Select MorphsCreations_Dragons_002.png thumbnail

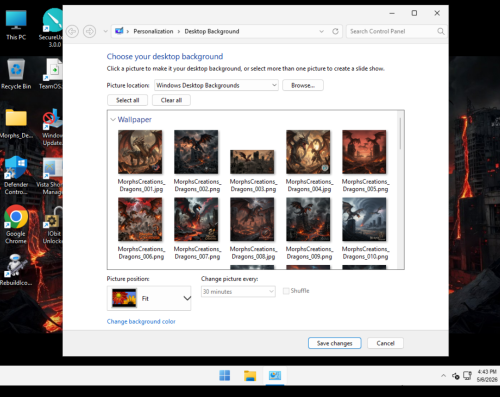[x=196, y=152]
